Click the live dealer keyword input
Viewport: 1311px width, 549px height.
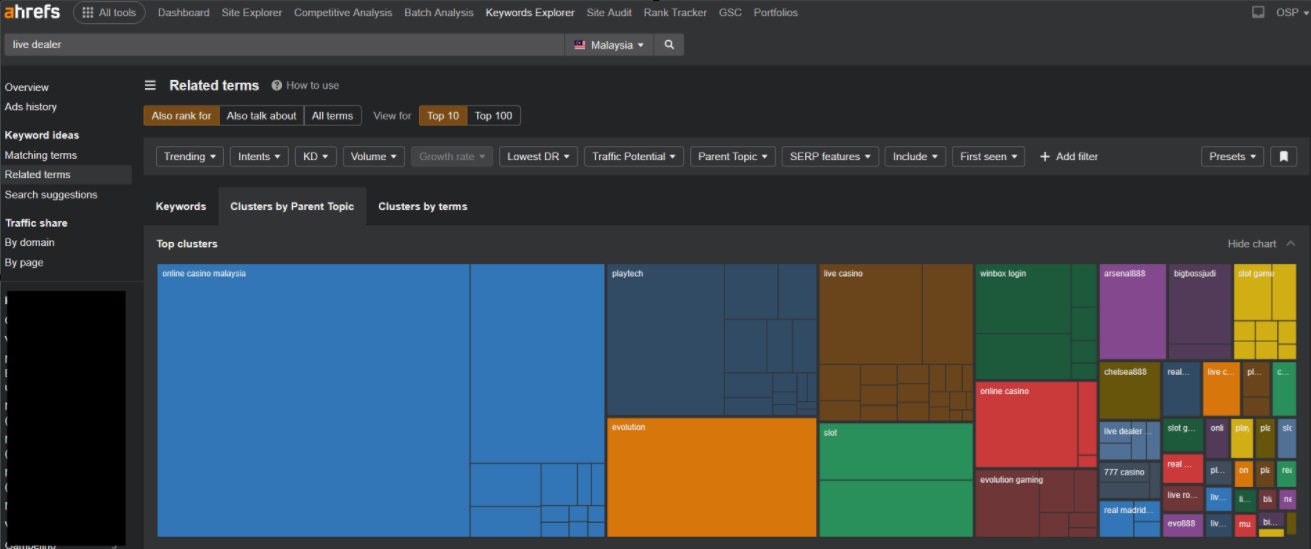coord(284,45)
